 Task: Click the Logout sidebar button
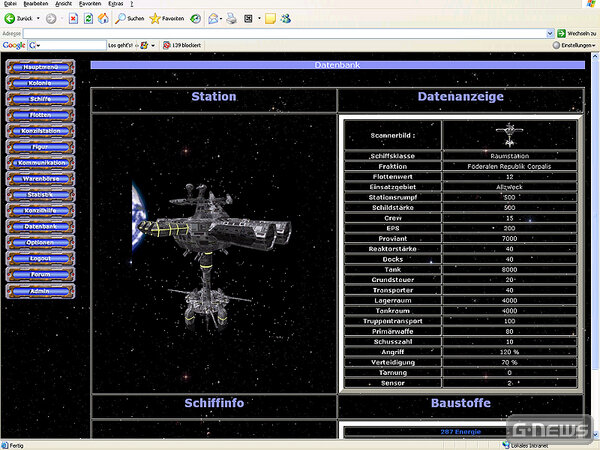[x=41, y=259]
